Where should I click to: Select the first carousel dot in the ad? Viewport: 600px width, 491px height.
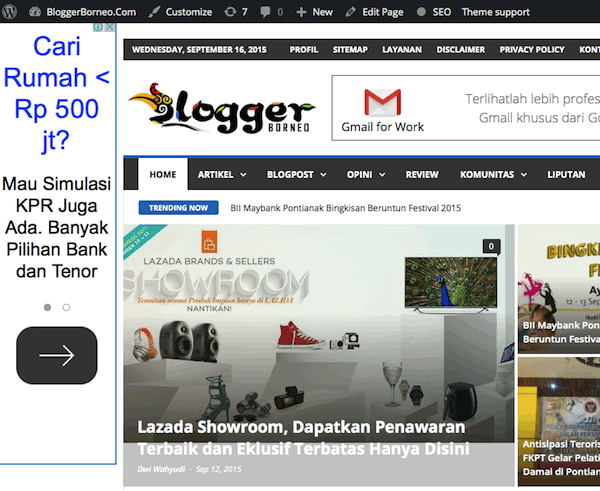point(47,307)
